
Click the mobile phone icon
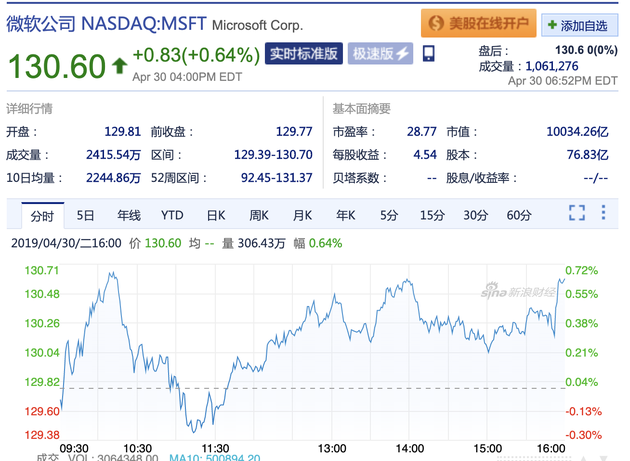point(429,53)
